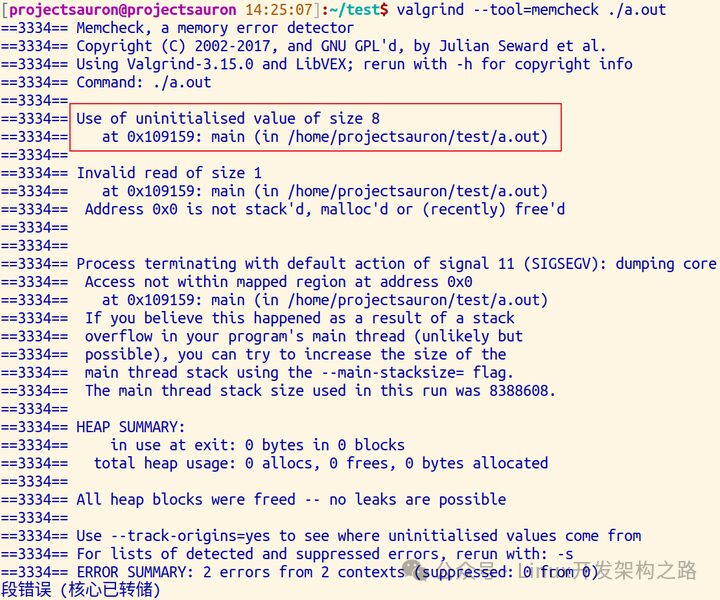720x600 pixels.
Task: Click 'All heap blocks were freed' line
Action: (291, 499)
